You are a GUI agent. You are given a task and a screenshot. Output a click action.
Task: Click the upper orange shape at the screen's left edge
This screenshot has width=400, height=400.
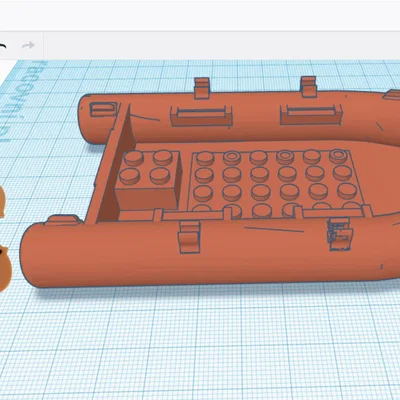2,202
